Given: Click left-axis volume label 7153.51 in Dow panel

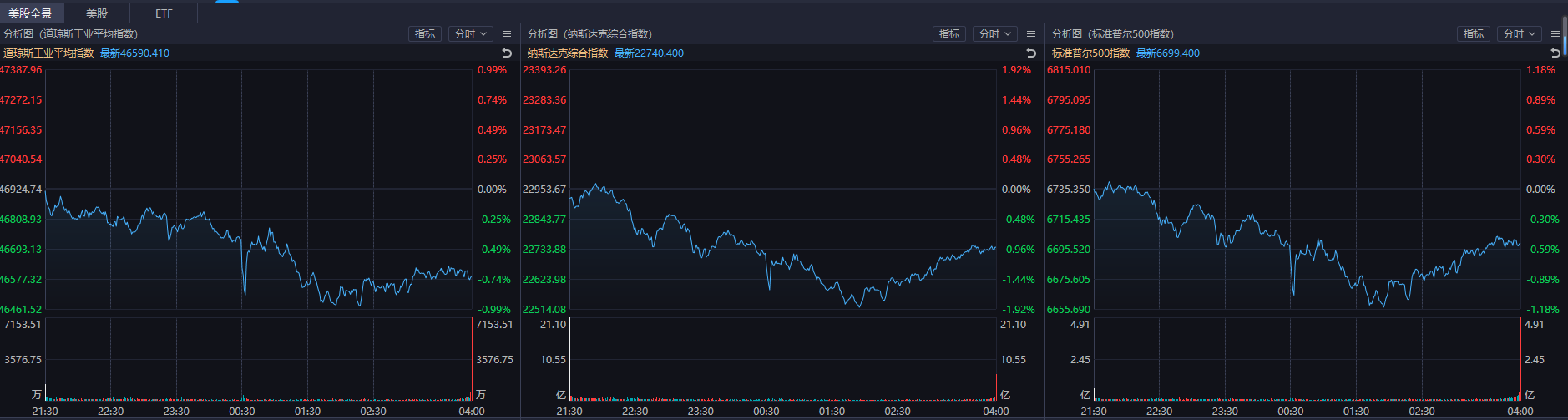Looking at the screenshot, I should [x=23, y=325].
